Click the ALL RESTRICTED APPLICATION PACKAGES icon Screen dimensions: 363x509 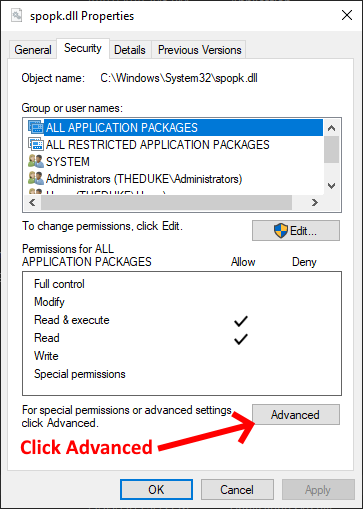pyautogui.click(x=36, y=144)
